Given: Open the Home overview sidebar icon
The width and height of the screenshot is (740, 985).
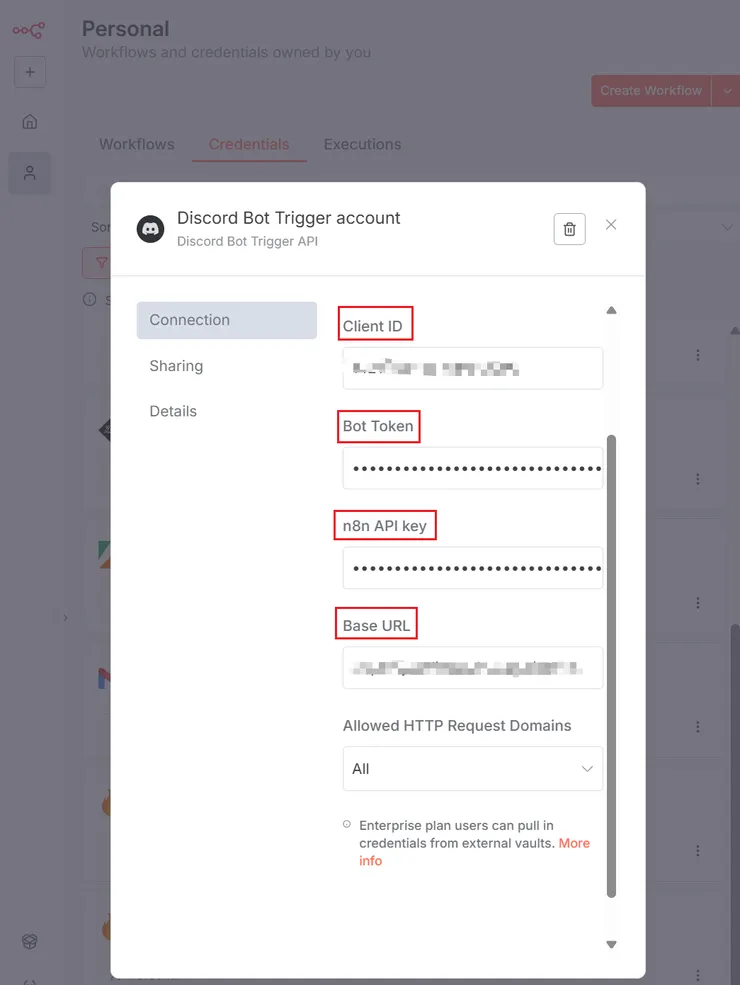Looking at the screenshot, I should click(30, 122).
